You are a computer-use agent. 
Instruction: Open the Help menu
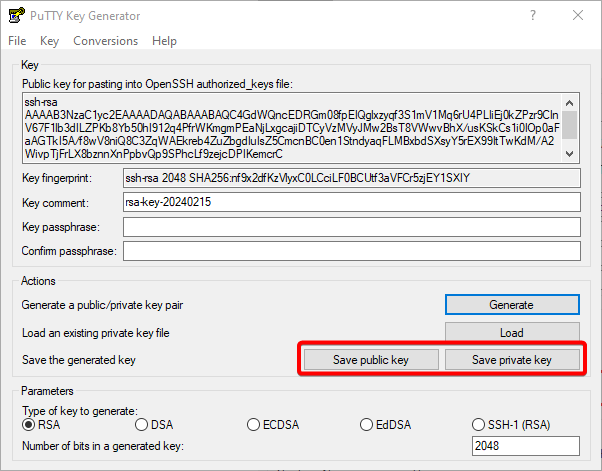[x=164, y=41]
